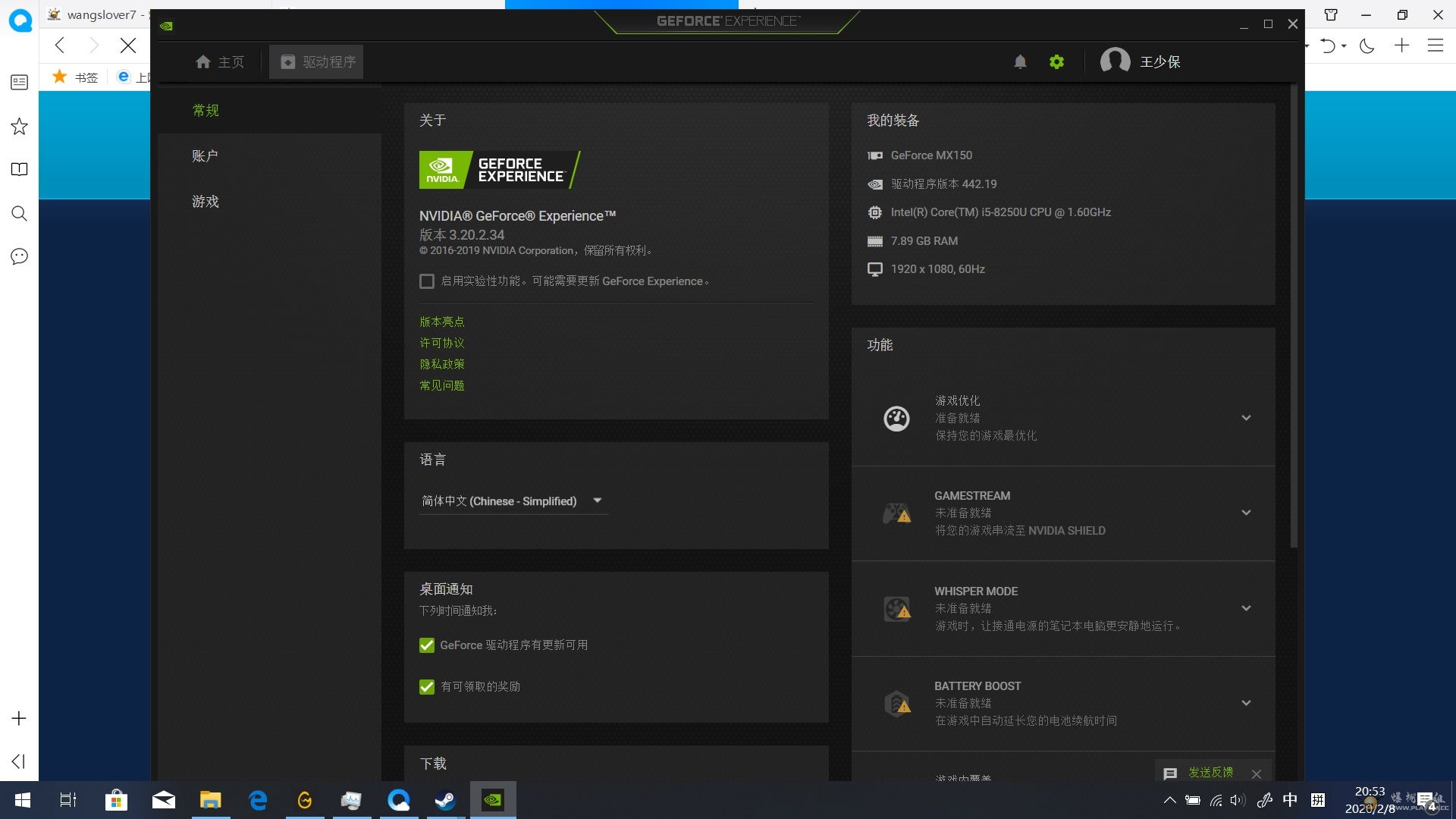Open the notifications bell icon

click(x=1020, y=61)
